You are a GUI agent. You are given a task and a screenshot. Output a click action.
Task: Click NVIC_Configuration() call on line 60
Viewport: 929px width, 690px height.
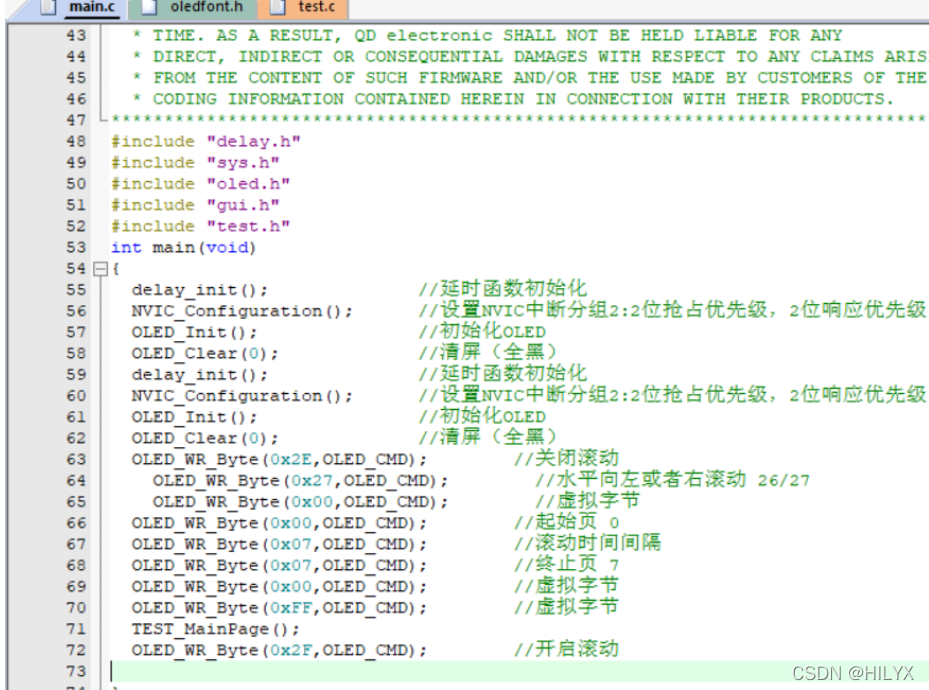242,396
